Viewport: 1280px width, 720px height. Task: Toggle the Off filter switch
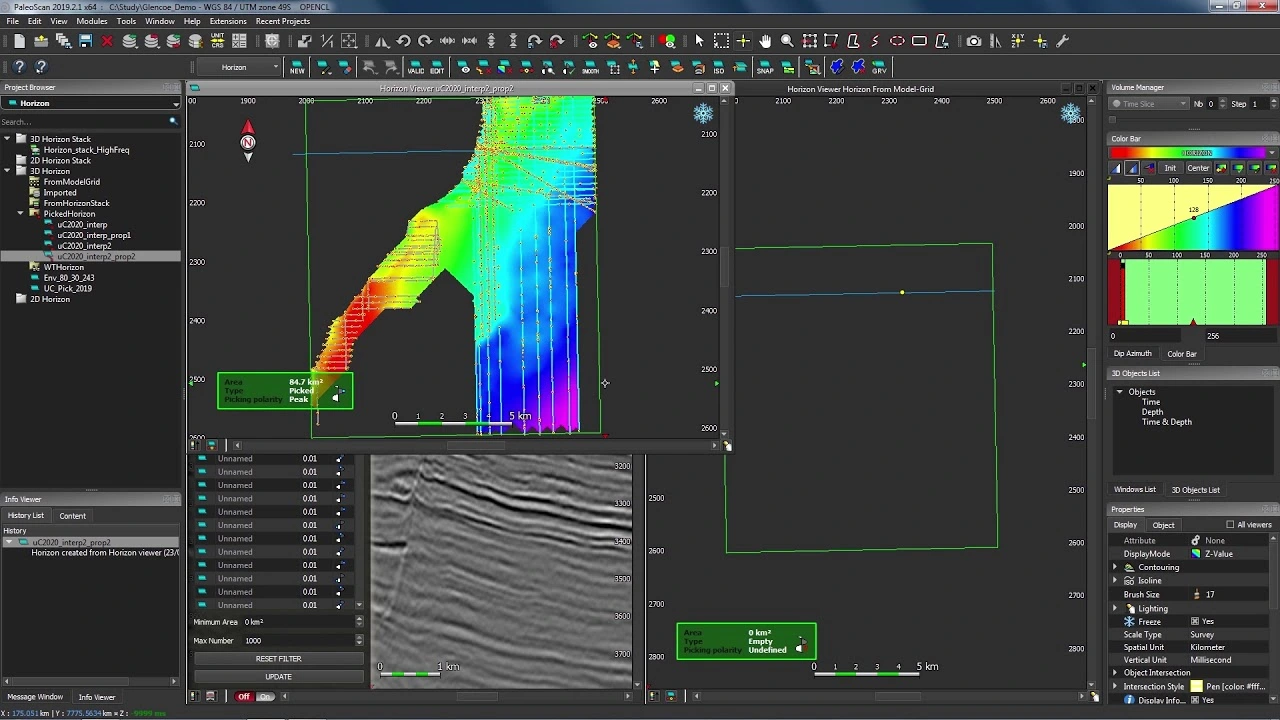pyautogui.click(x=244, y=696)
